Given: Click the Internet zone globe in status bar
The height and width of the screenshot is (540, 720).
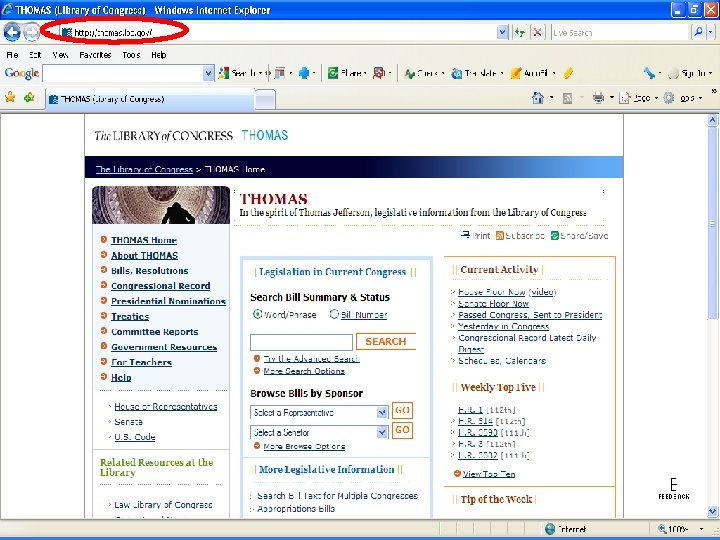Looking at the screenshot, I should (550, 529).
